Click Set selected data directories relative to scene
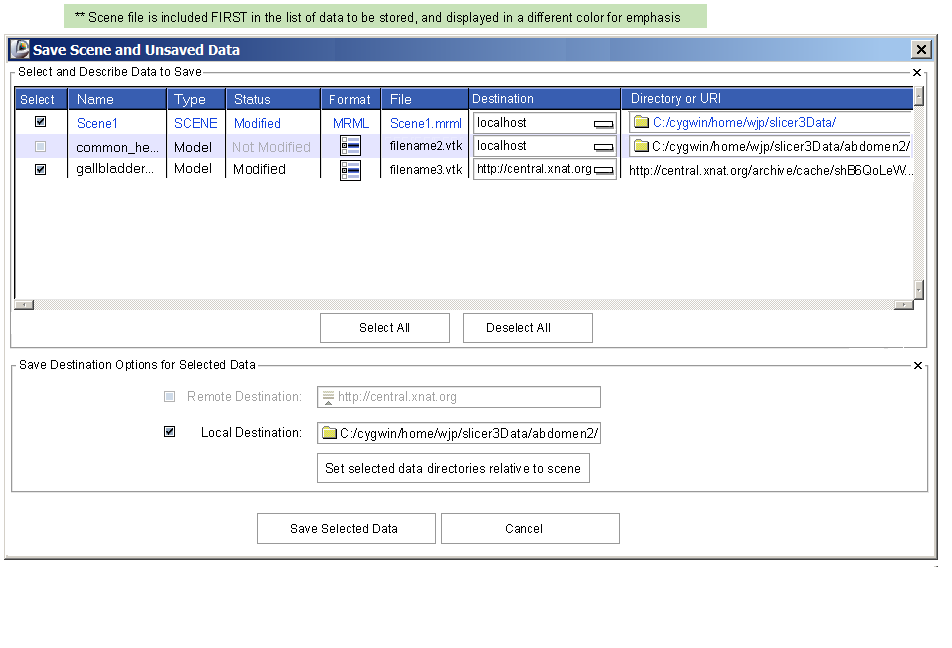 click(453, 468)
